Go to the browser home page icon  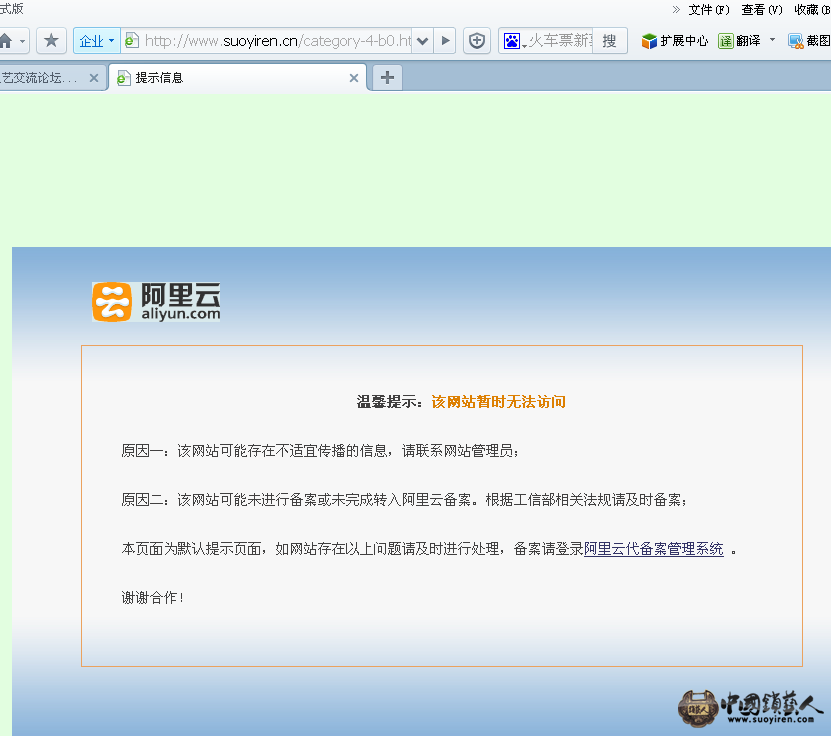point(5,41)
